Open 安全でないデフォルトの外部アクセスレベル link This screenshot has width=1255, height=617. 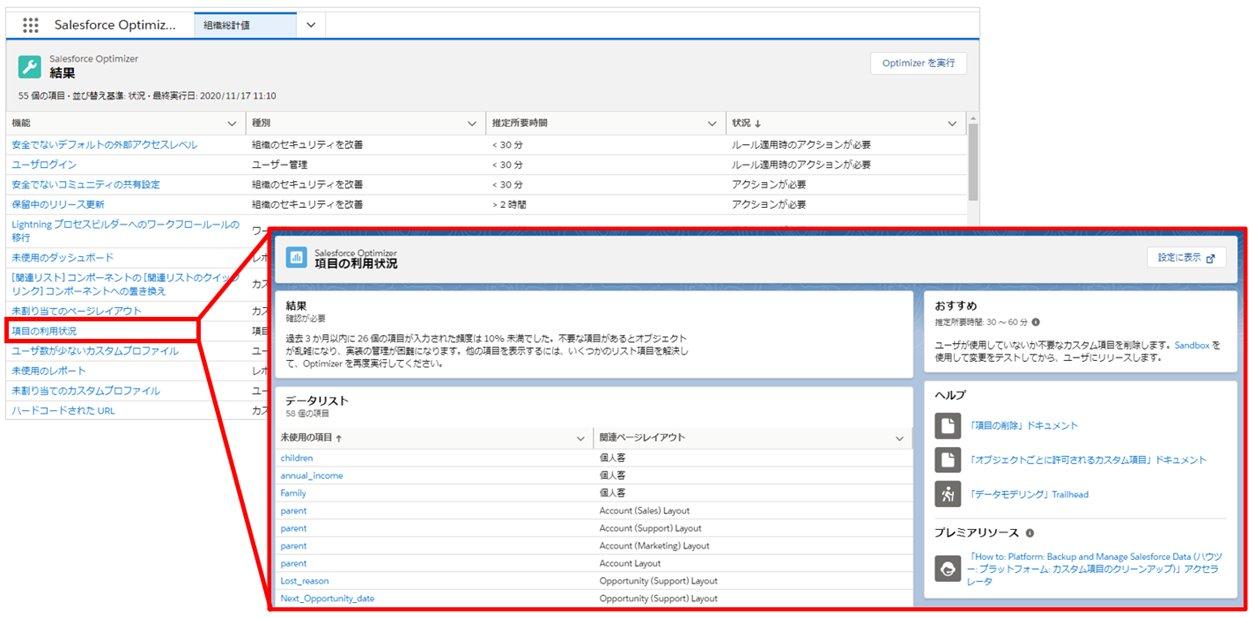pyautogui.click(x=105, y=145)
